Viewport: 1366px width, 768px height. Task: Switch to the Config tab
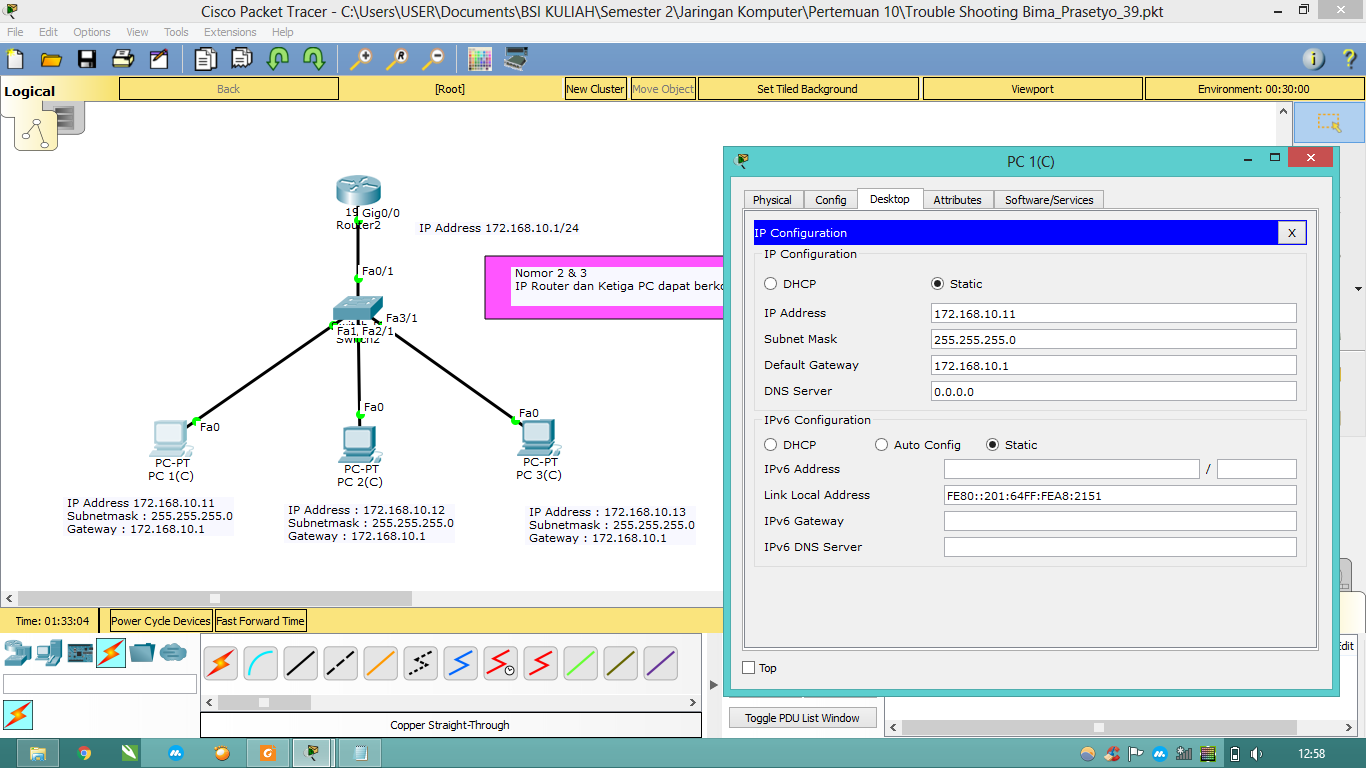coord(831,200)
